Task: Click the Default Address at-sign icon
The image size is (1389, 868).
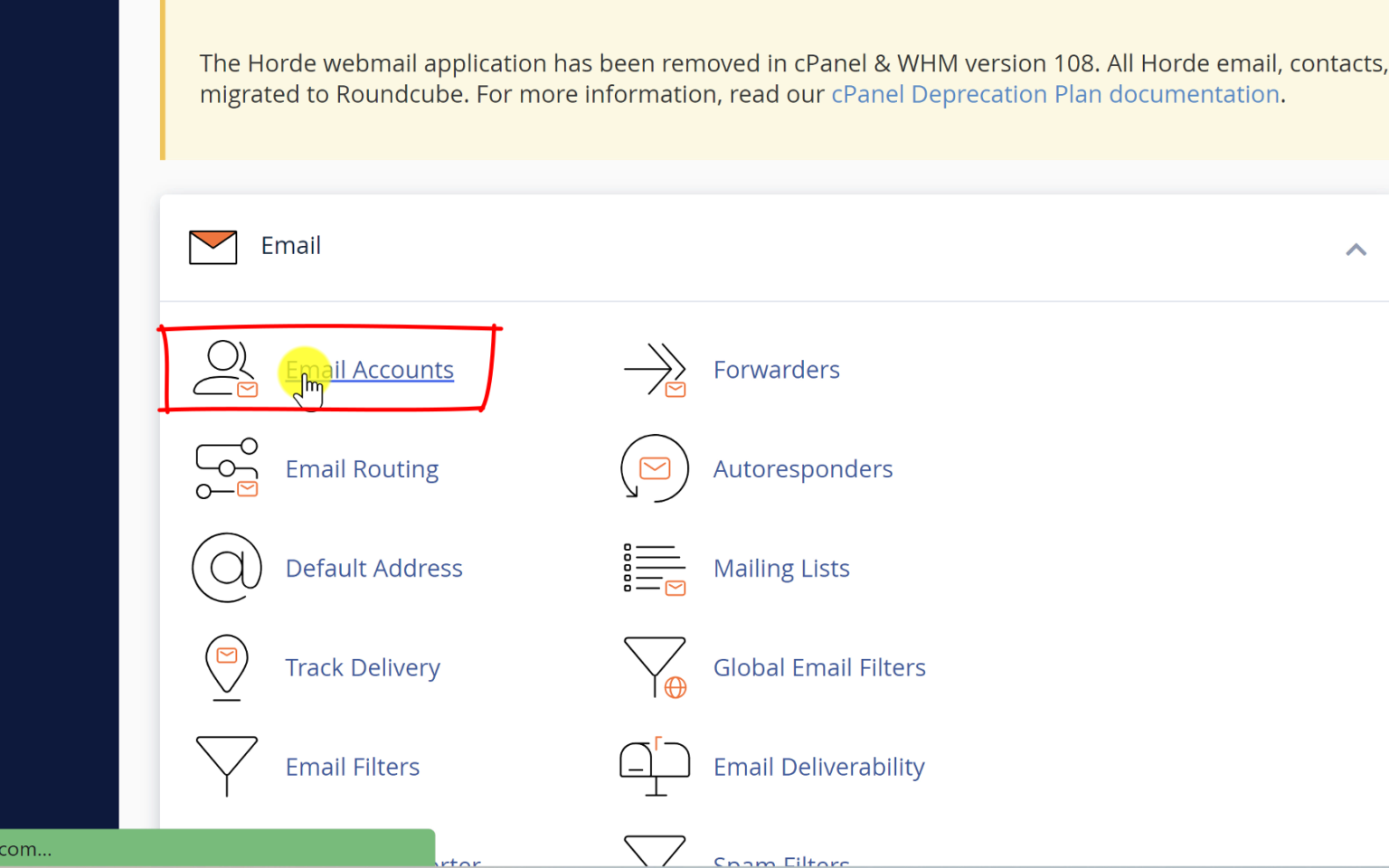Action: [x=226, y=568]
